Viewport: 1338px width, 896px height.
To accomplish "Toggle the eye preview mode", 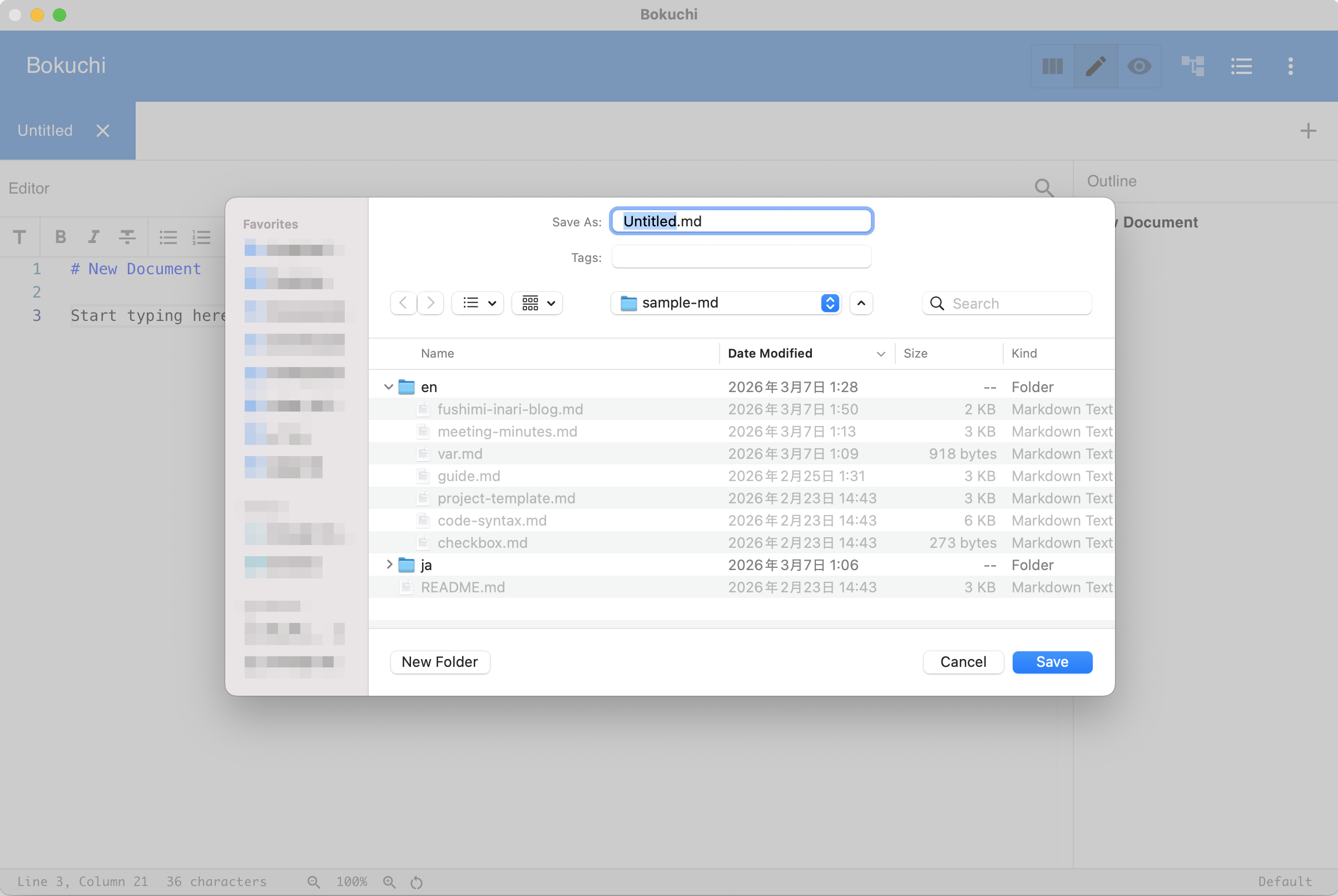I will (x=1138, y=66).
